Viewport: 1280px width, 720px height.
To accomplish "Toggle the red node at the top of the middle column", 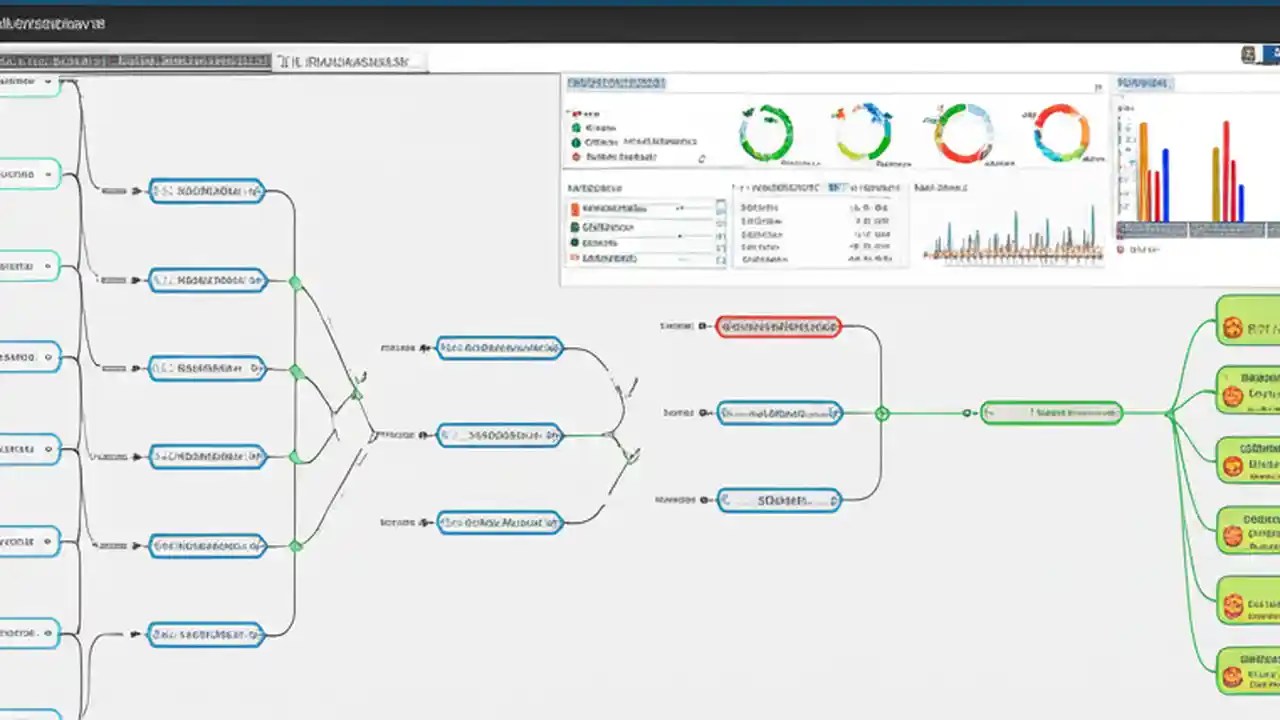I will 778,325.
